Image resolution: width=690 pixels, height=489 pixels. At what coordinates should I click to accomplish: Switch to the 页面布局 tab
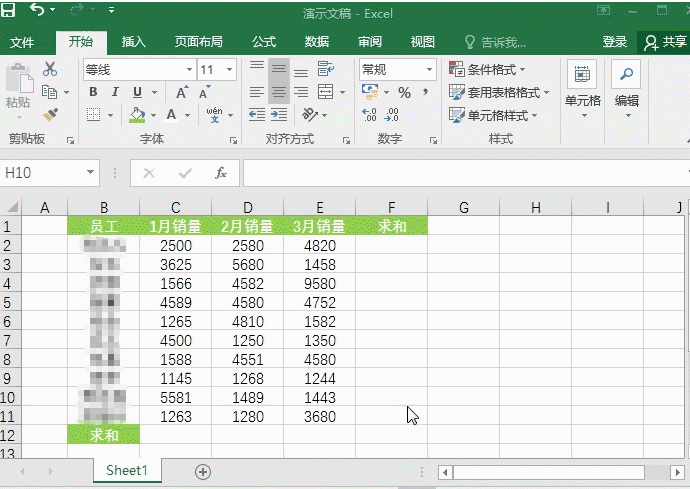(199, 42)
